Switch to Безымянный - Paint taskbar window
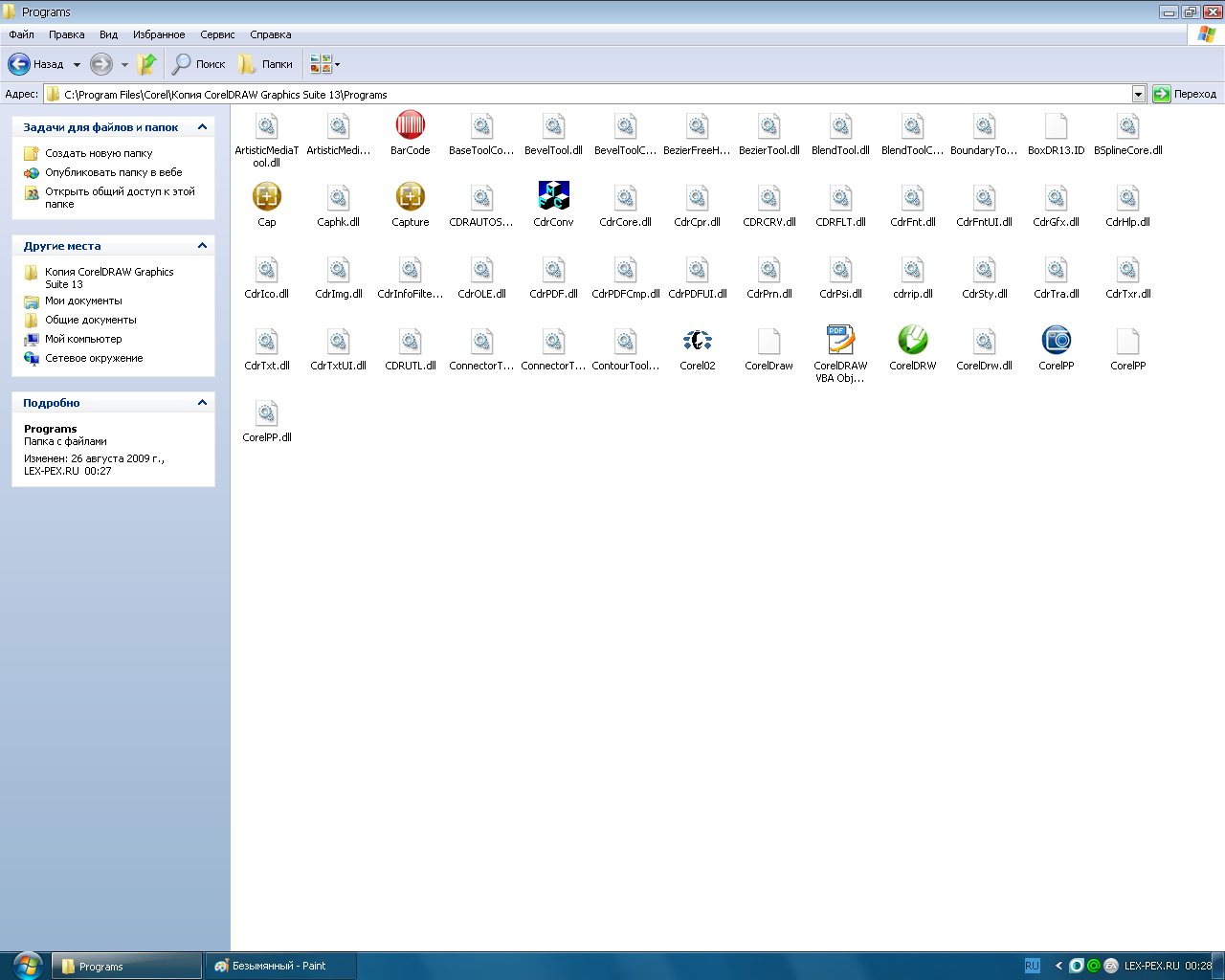This screenshot has height=980, width=1225. 280,966
